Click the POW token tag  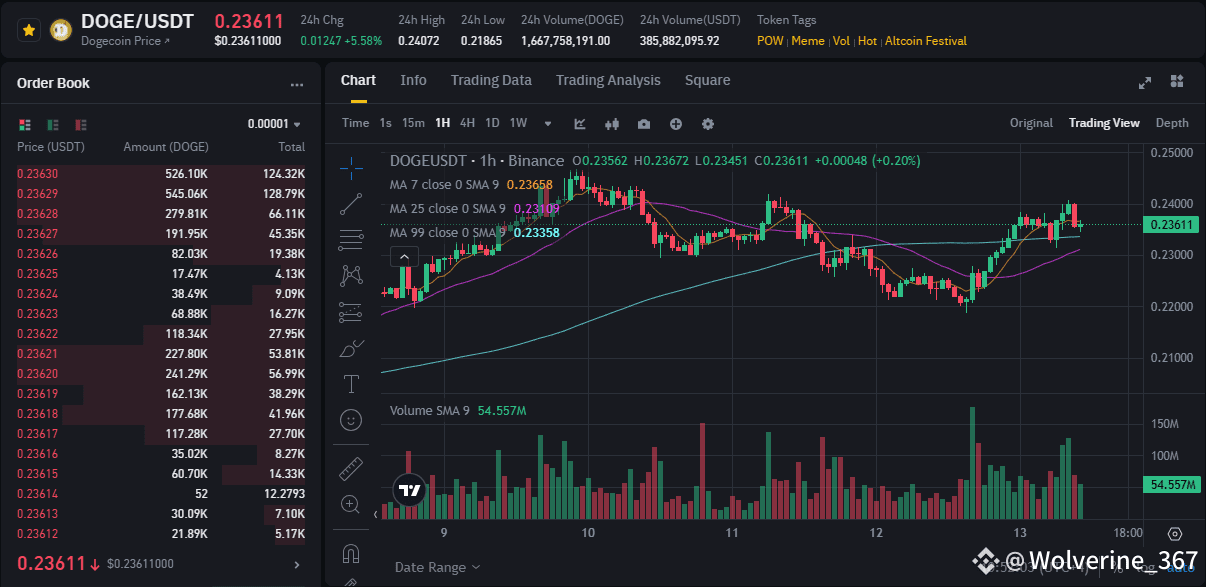pyautogui.click(x=770, y=41)
